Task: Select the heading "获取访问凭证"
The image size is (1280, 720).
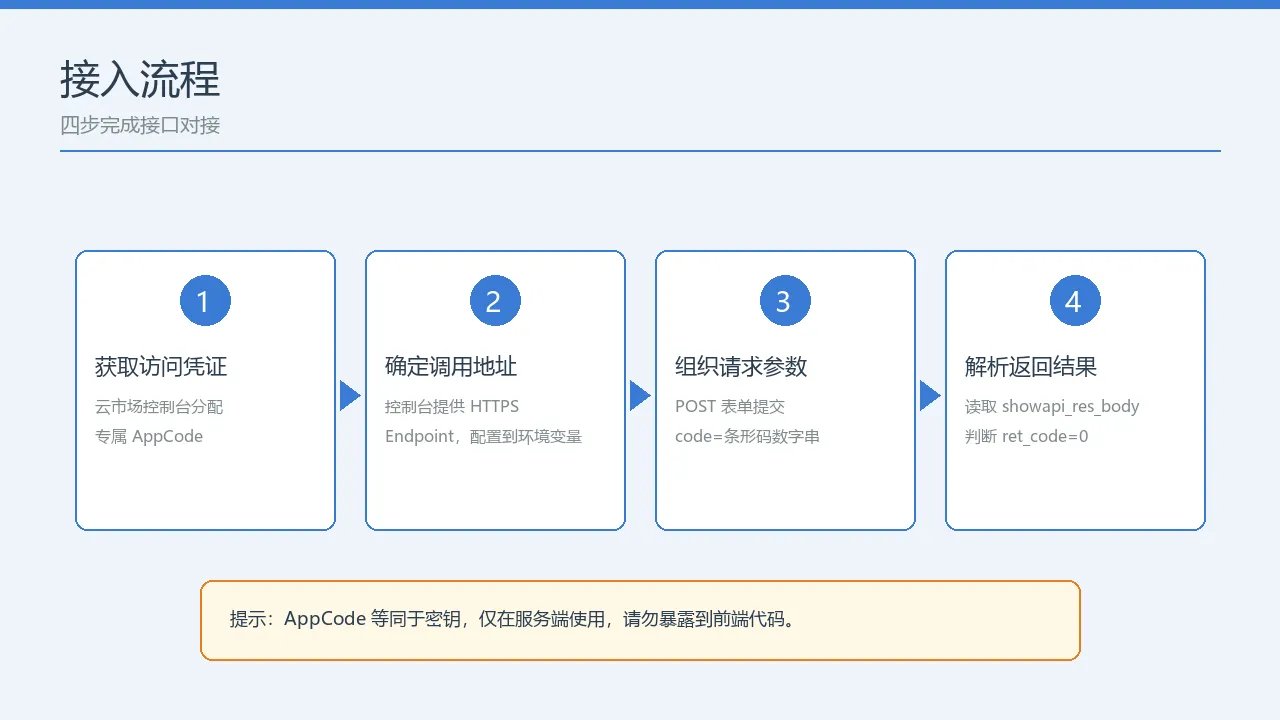Action: (x=161, y=367)
